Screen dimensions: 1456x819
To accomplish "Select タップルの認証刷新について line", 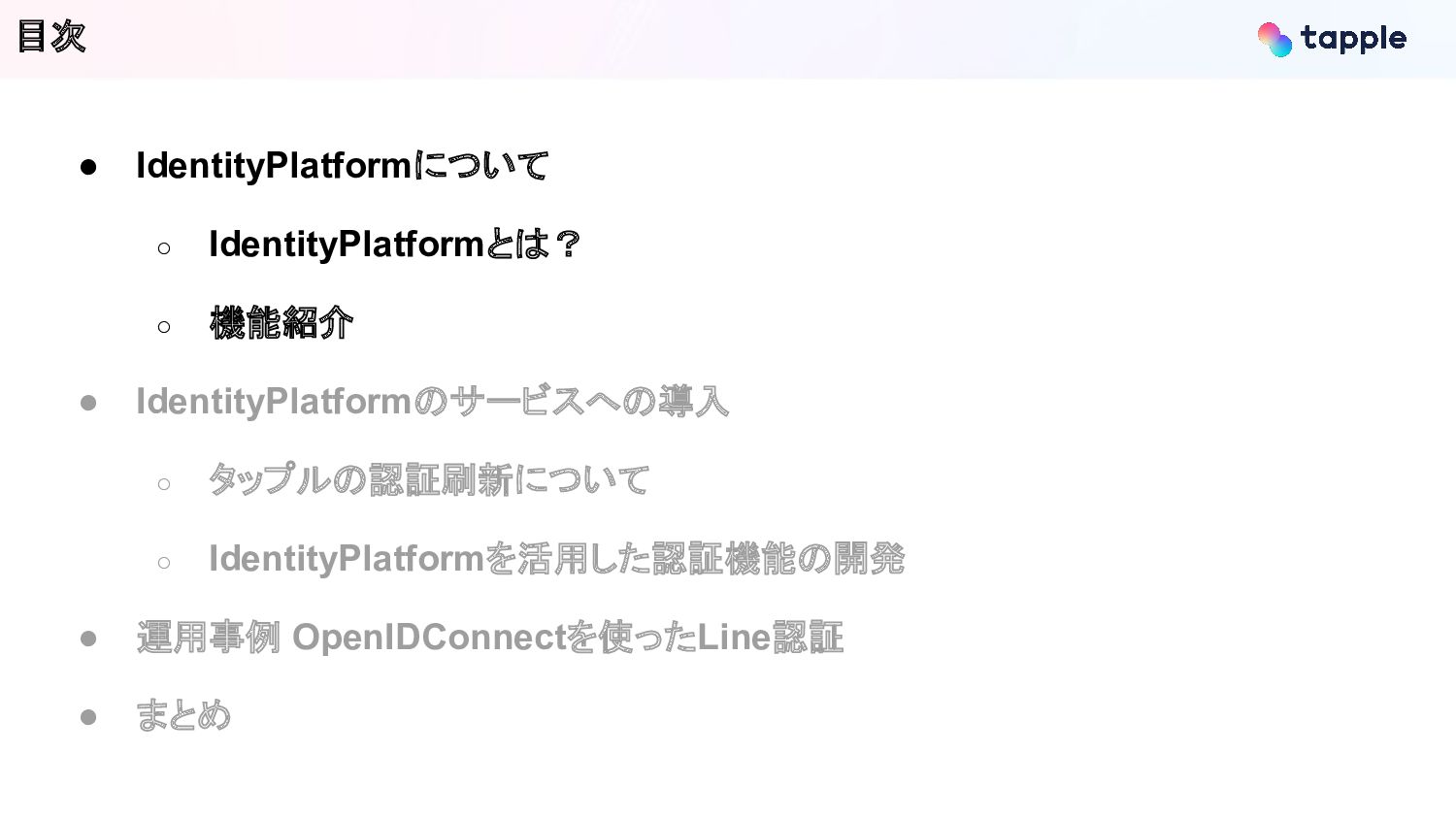I will click(428, 480).
